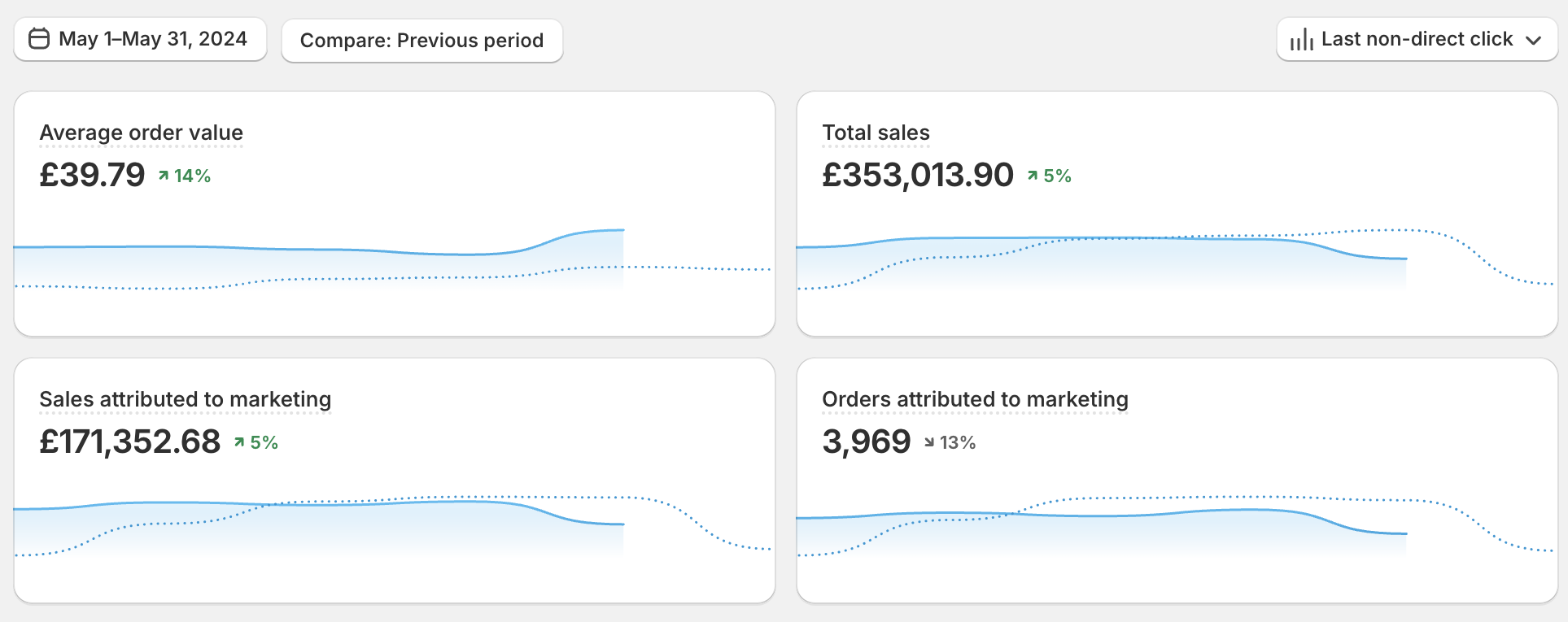Open the Total sales report title

click(876, 133)
